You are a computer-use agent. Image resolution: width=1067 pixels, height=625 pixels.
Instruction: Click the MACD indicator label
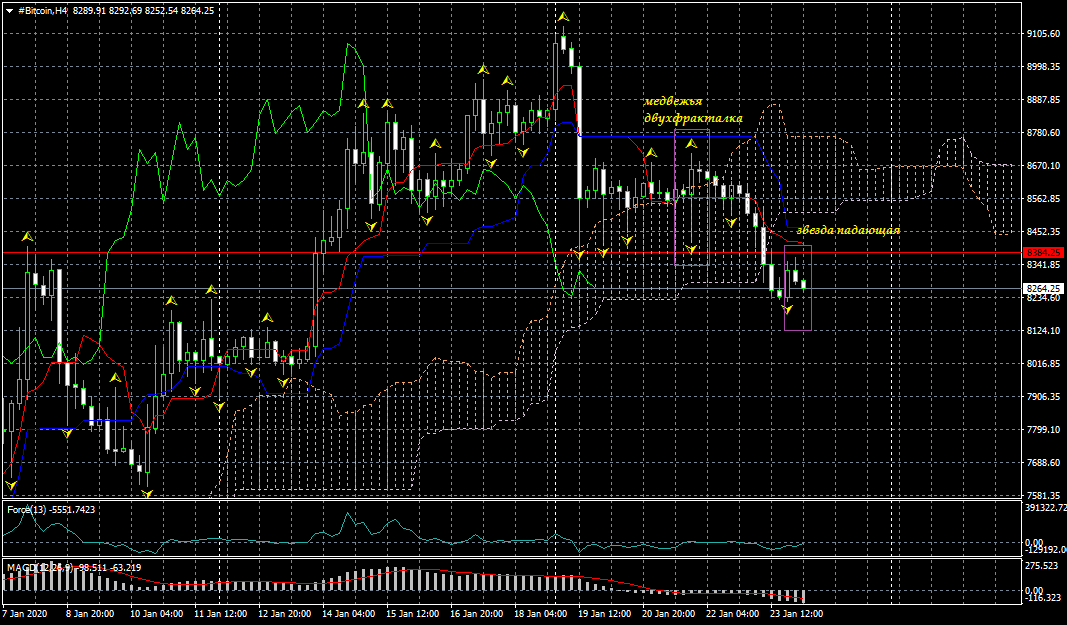tap(20, 568)
